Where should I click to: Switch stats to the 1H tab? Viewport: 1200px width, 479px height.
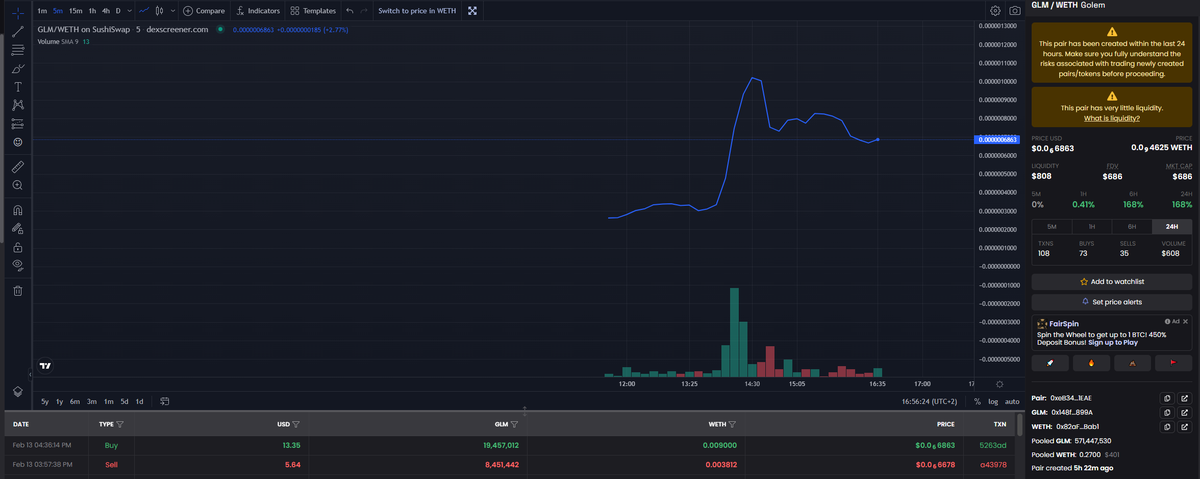click(x=1092, y=227)
